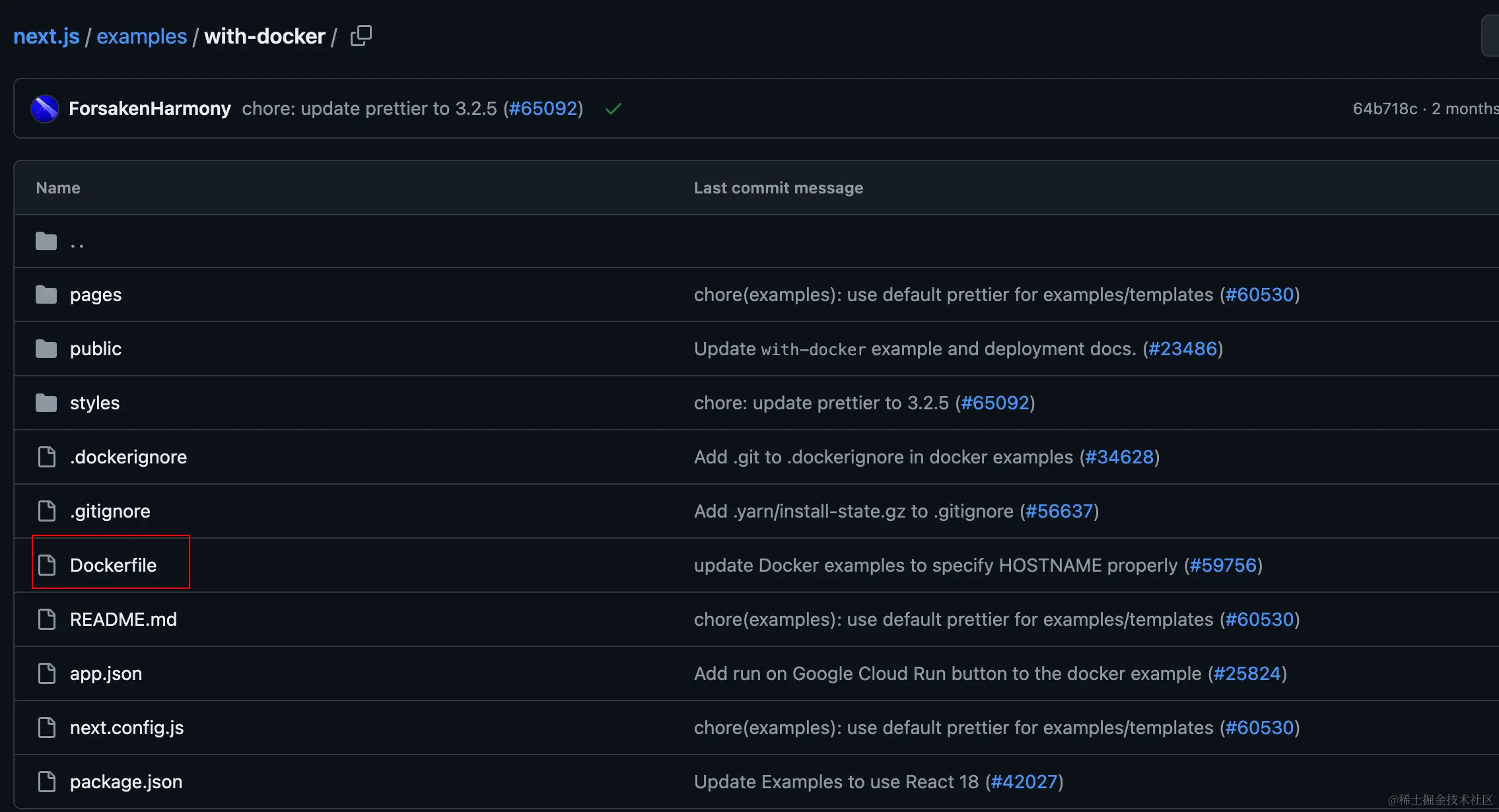Viewport: 1499px width, 812px height.
Task: Click the styles folder icon
Action: (x=46, y=403)
